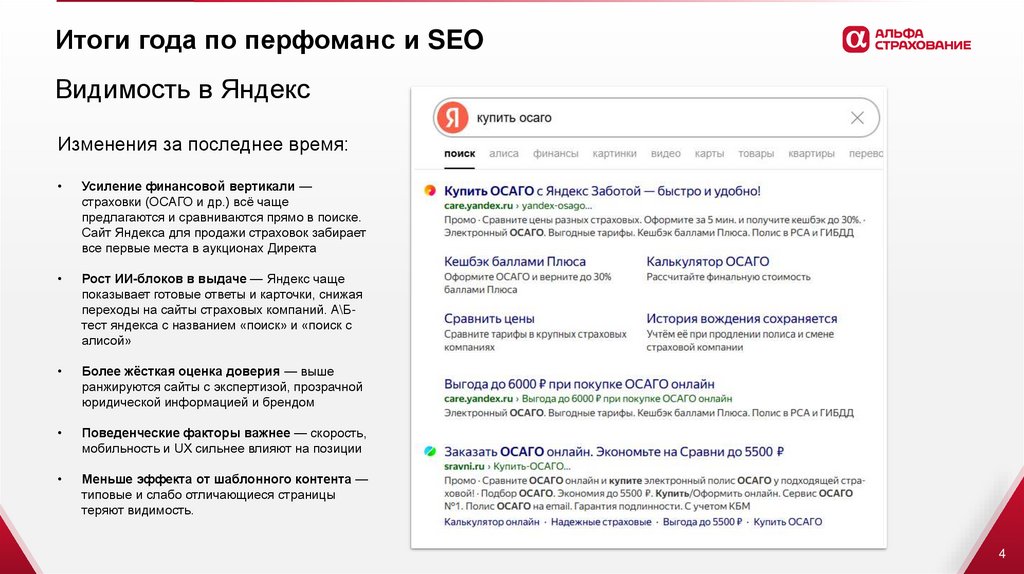Click bullet 'Усиление финансовой вертикали'
The height and width of the screenshot is (574, 1024).
(188, 186)
